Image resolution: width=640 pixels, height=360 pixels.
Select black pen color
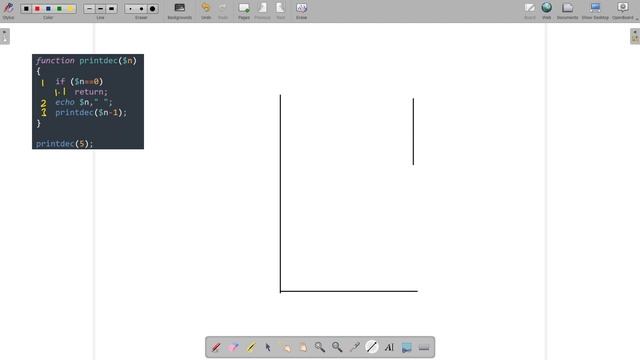click(x=26, y=9)
